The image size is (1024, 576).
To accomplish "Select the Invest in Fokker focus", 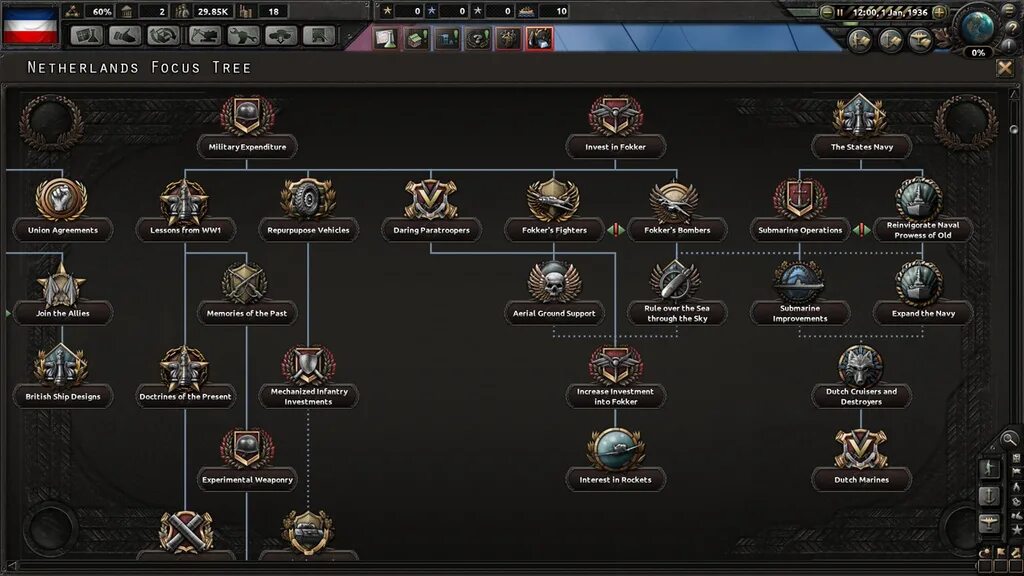I will (615, 127).
